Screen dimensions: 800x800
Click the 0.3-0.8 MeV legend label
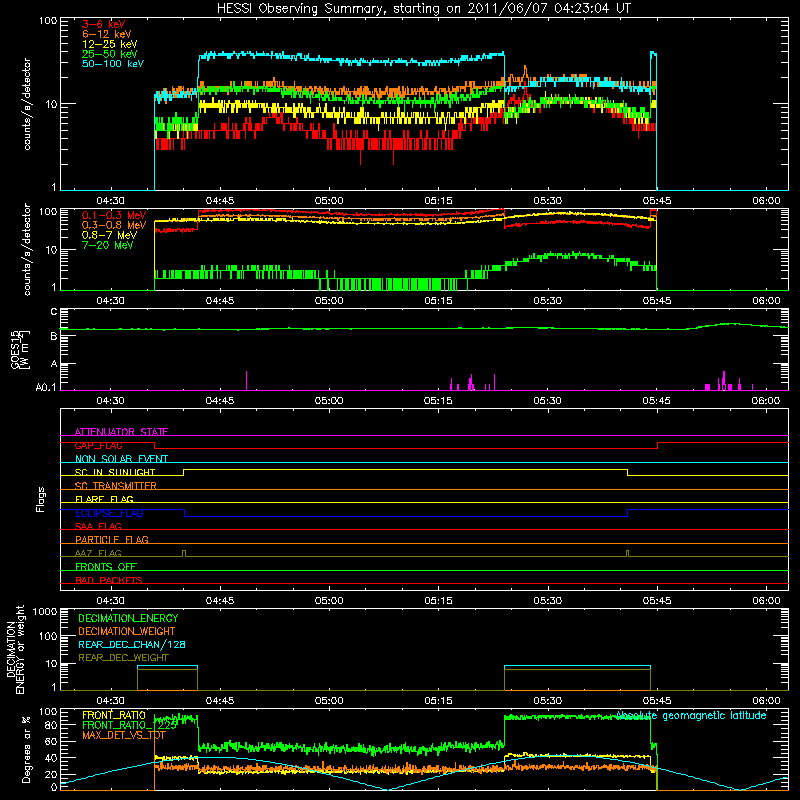[x=114, y=225]
